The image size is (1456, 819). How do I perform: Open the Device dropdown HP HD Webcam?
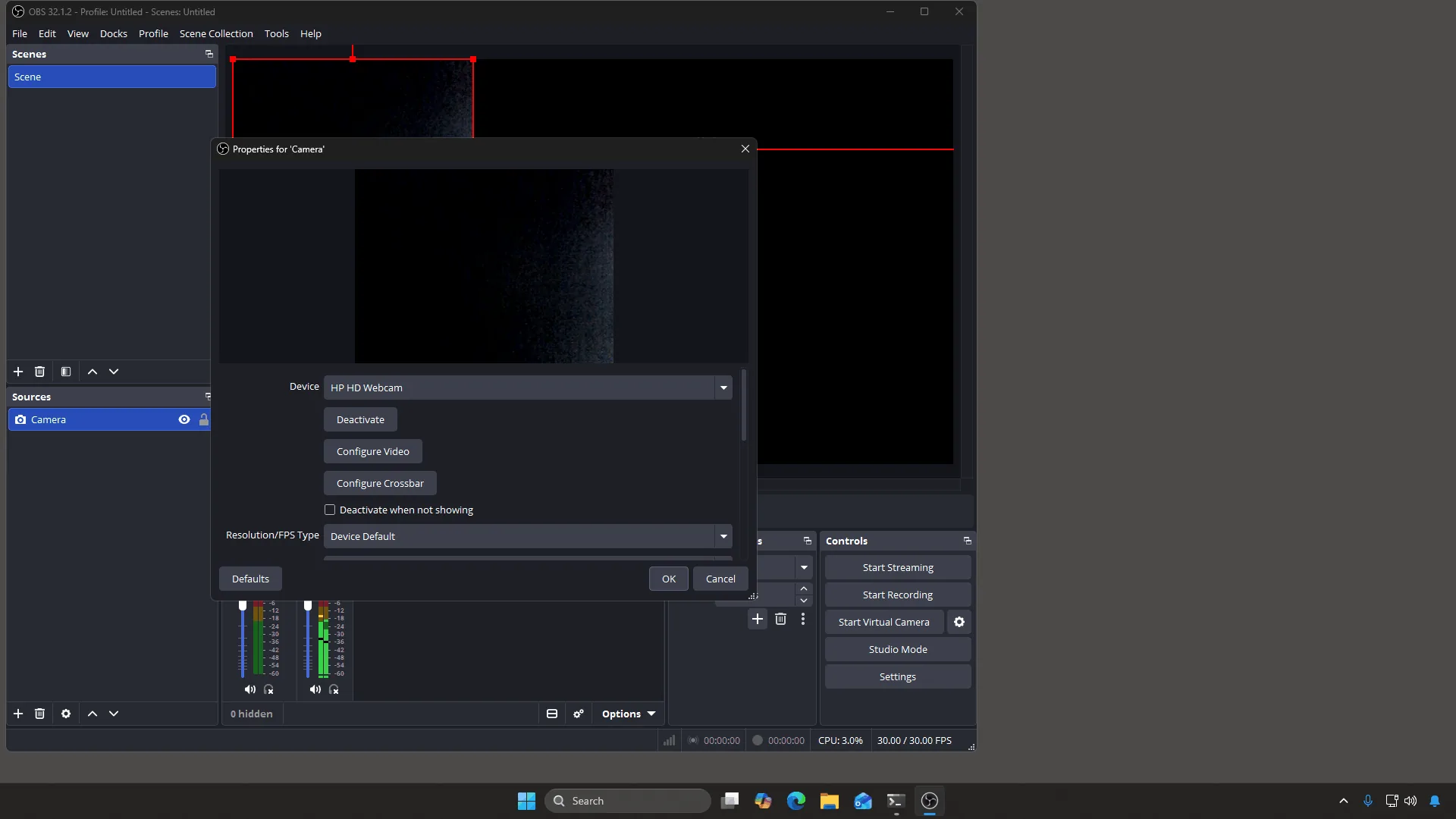528,388
